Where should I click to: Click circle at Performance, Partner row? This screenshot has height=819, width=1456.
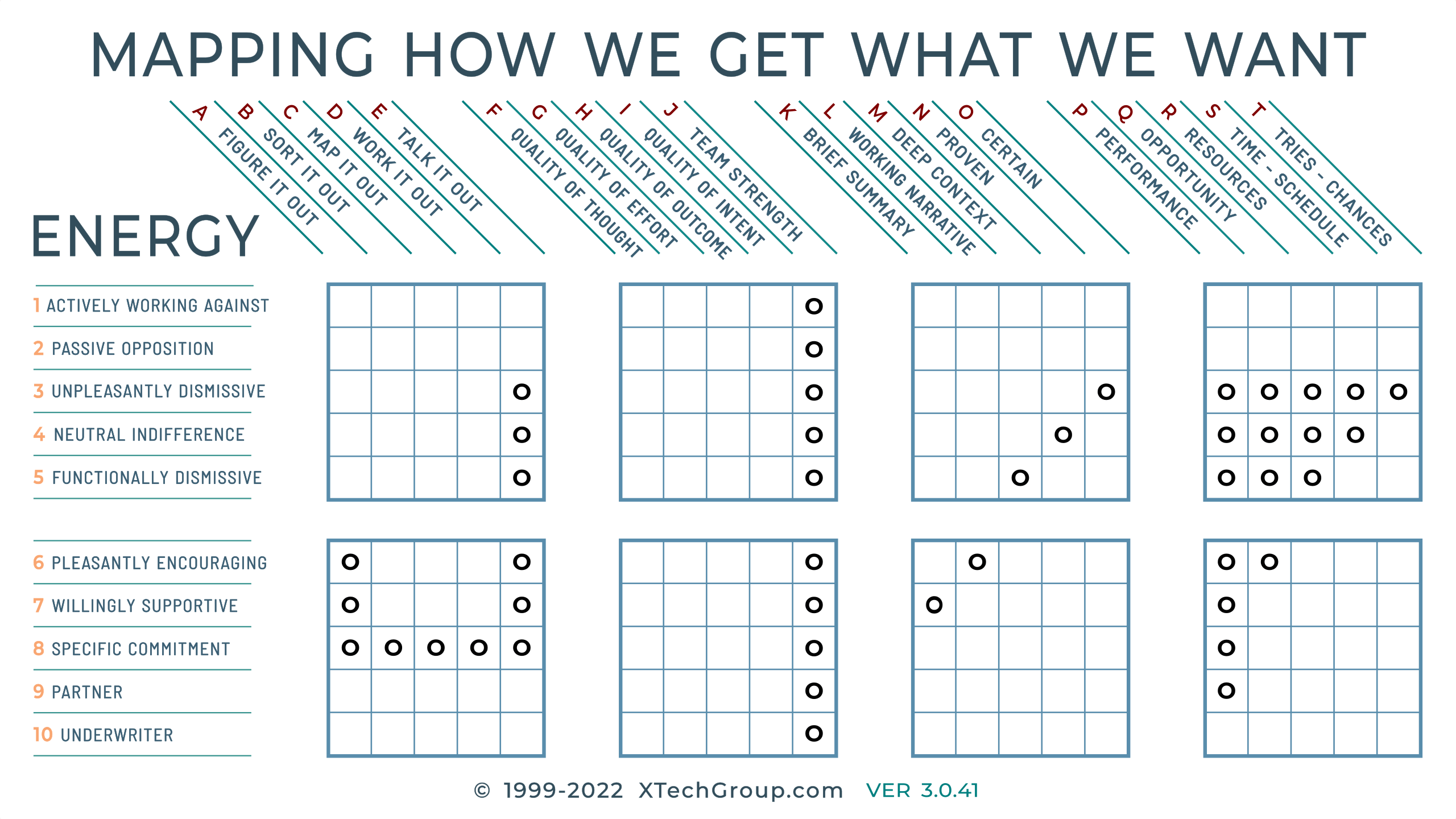point(1226,690)
